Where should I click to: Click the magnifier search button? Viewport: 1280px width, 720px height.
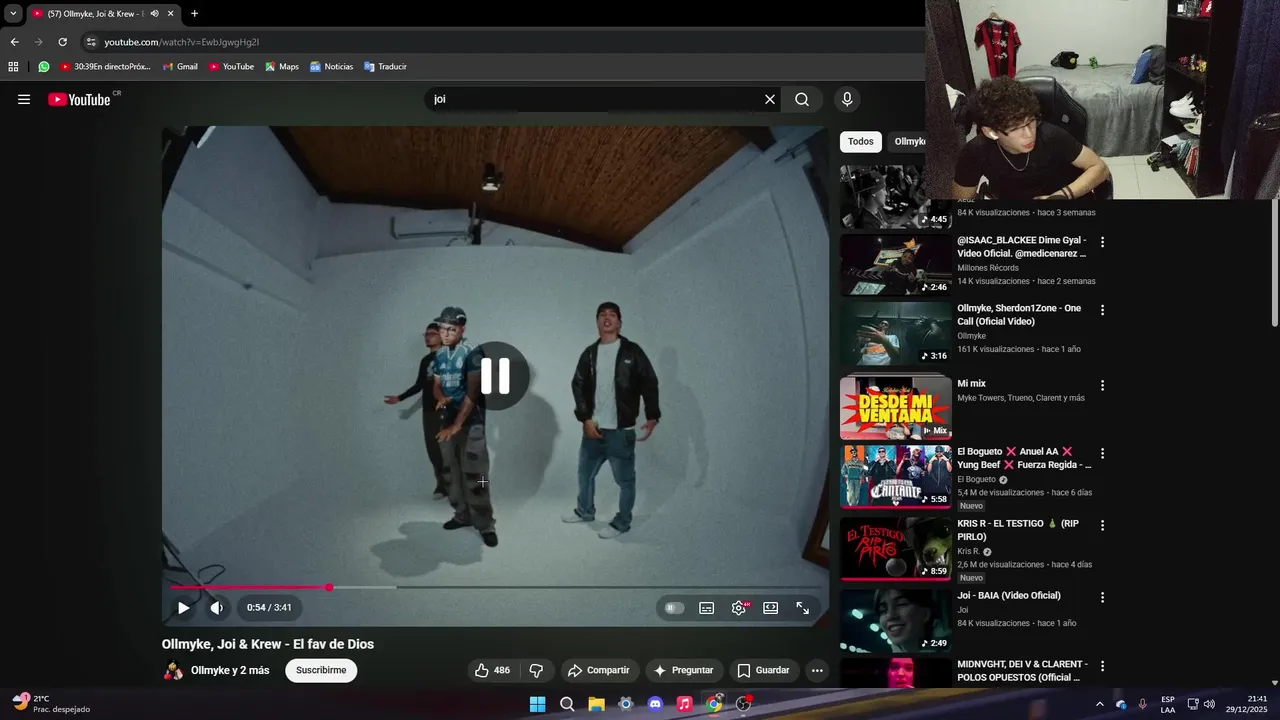(802, 99)
